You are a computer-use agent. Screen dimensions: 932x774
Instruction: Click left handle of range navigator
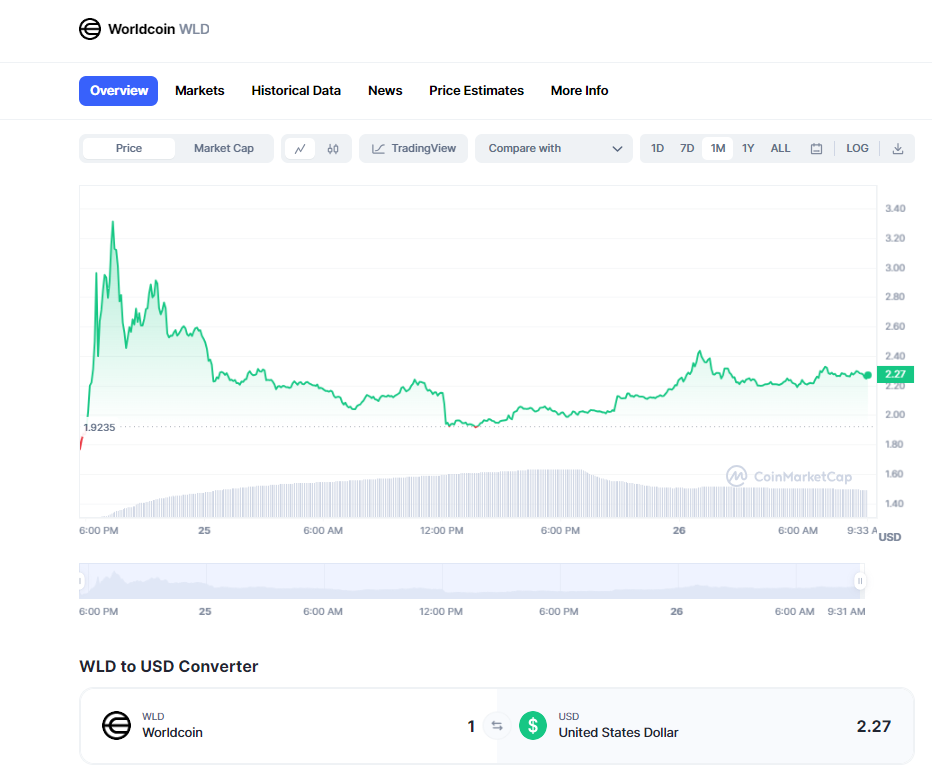pyautogui.click(x=81, y=581)
